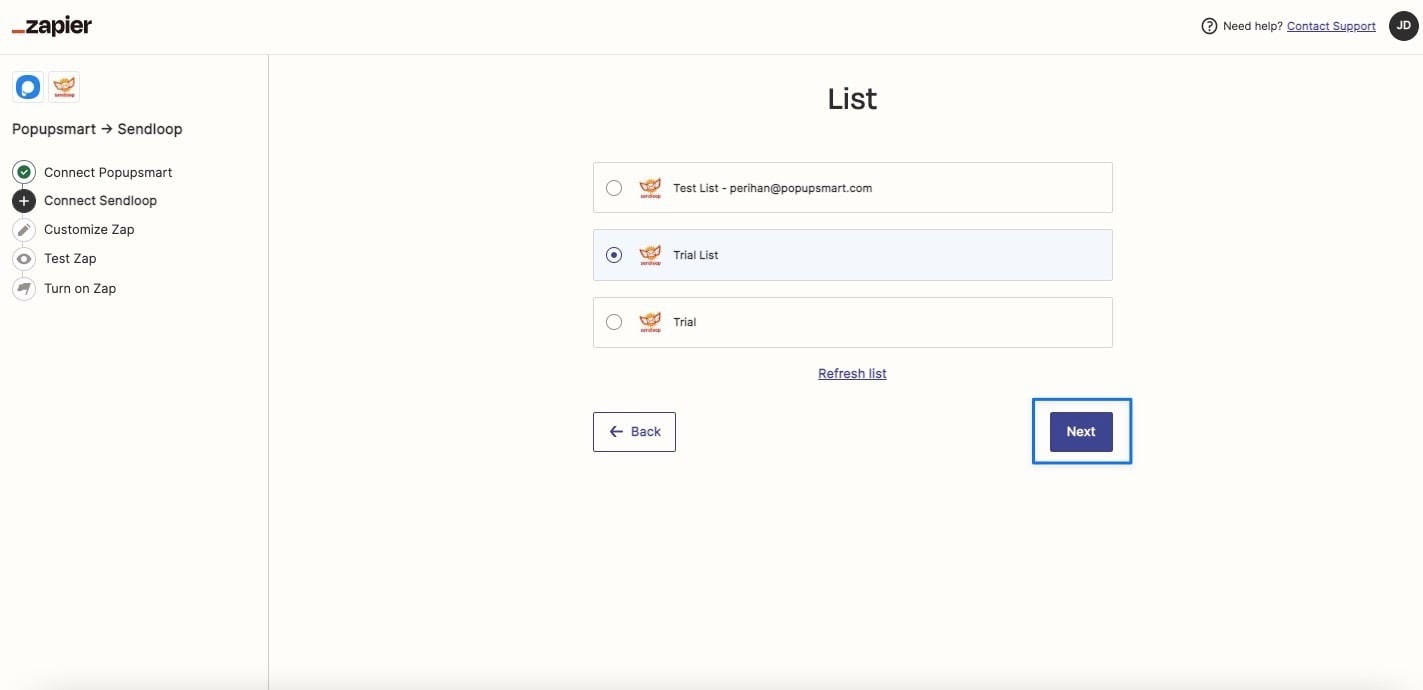Go to the Test Zap step
The width and height of the screenshot is (1423, 690).
pos(70,258)
